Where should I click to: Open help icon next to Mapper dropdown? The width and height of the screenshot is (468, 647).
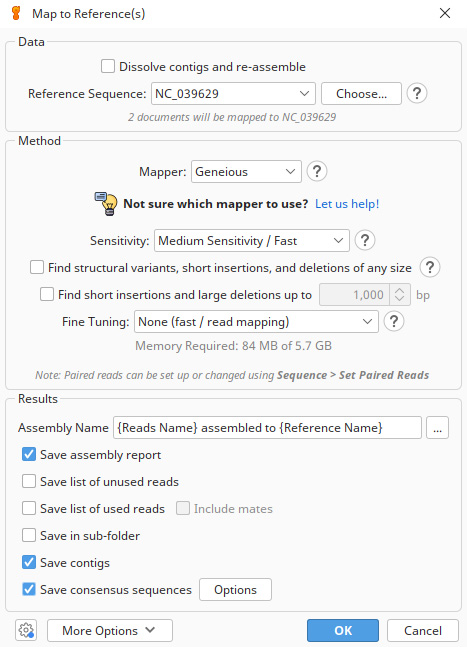317,171
